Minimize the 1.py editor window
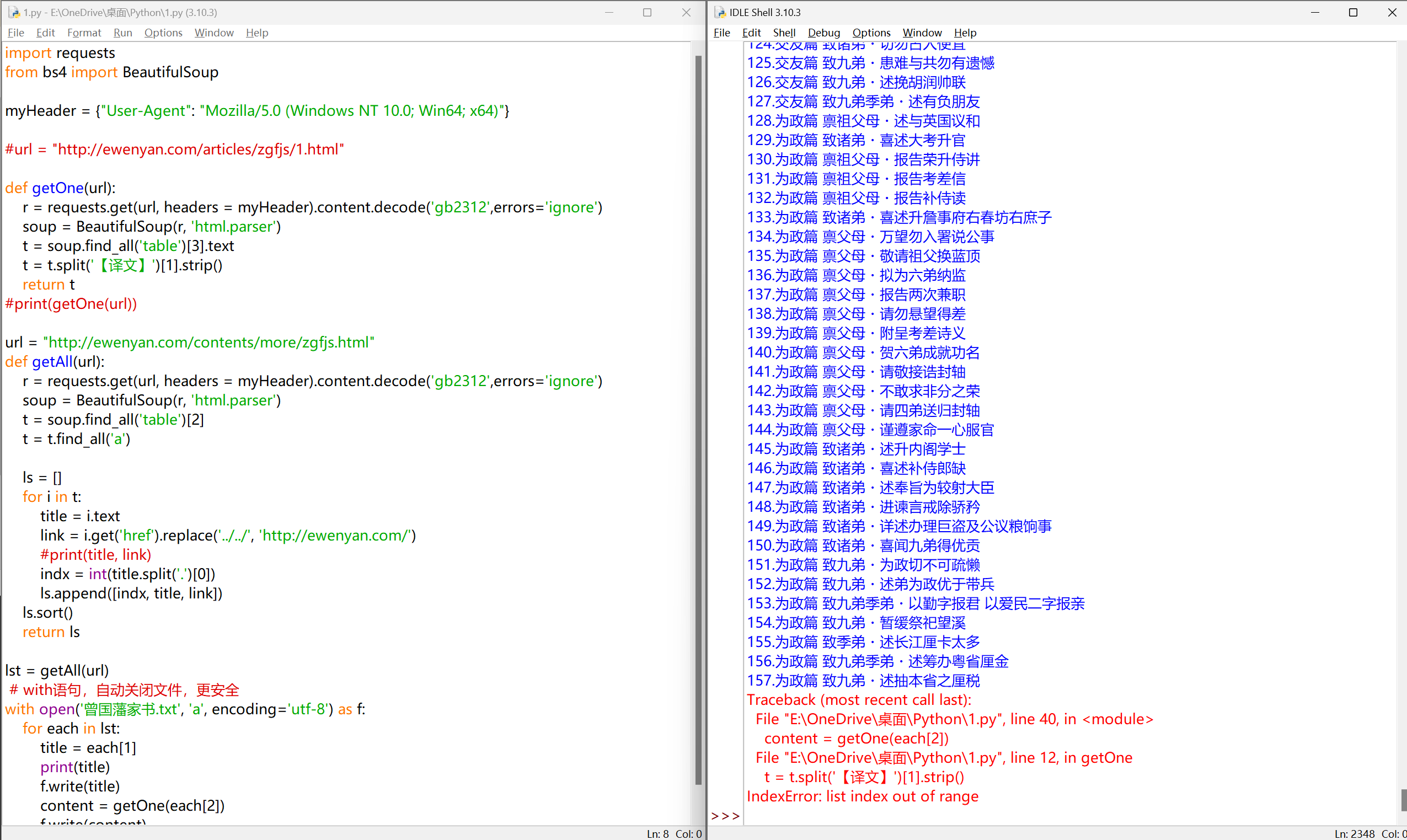Image resolution: width=1407 pixels, height=840 pixels. click(609, 12)
